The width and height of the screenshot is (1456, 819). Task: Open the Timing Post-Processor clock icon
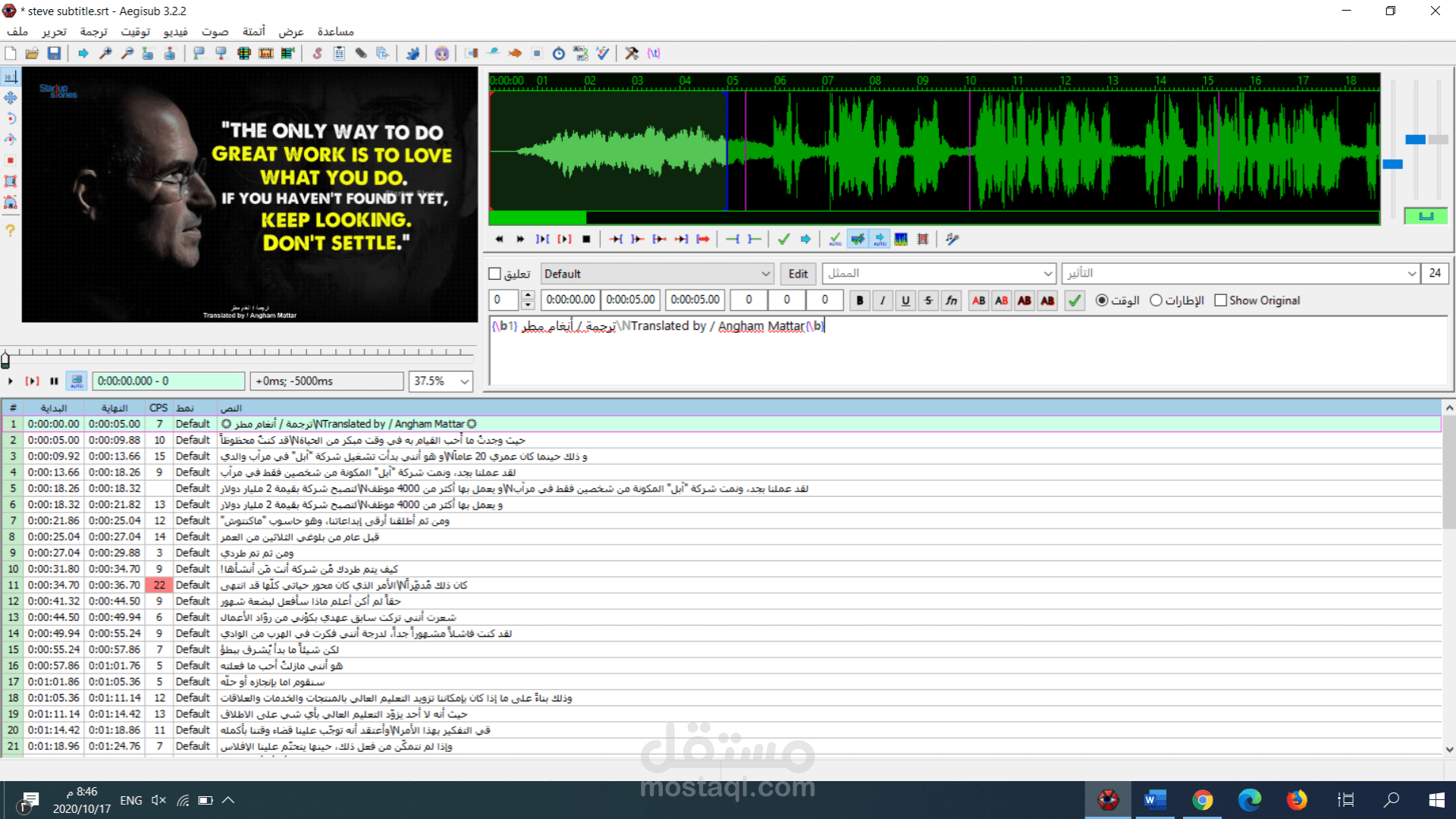[559, 53]
